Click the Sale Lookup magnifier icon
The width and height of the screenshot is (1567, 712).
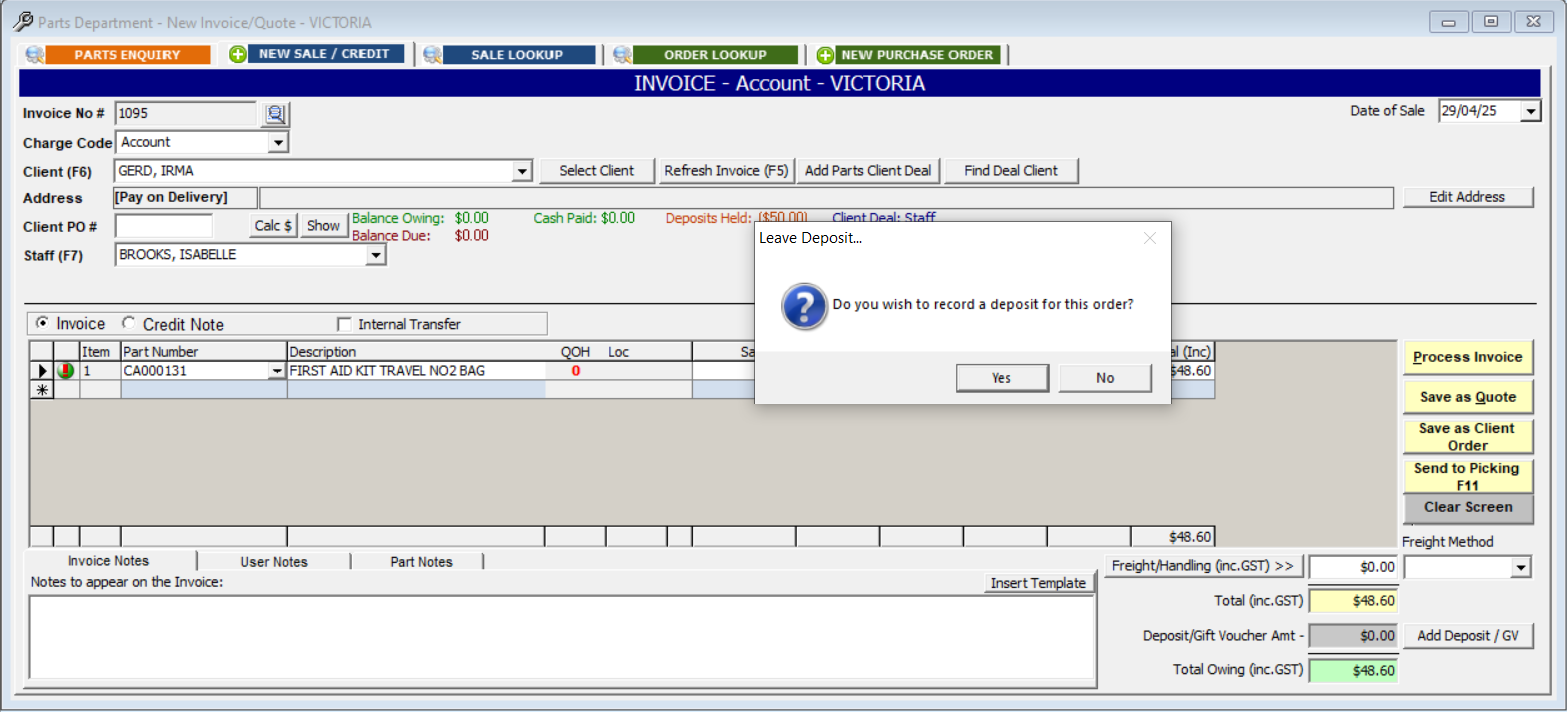[432, 55]
